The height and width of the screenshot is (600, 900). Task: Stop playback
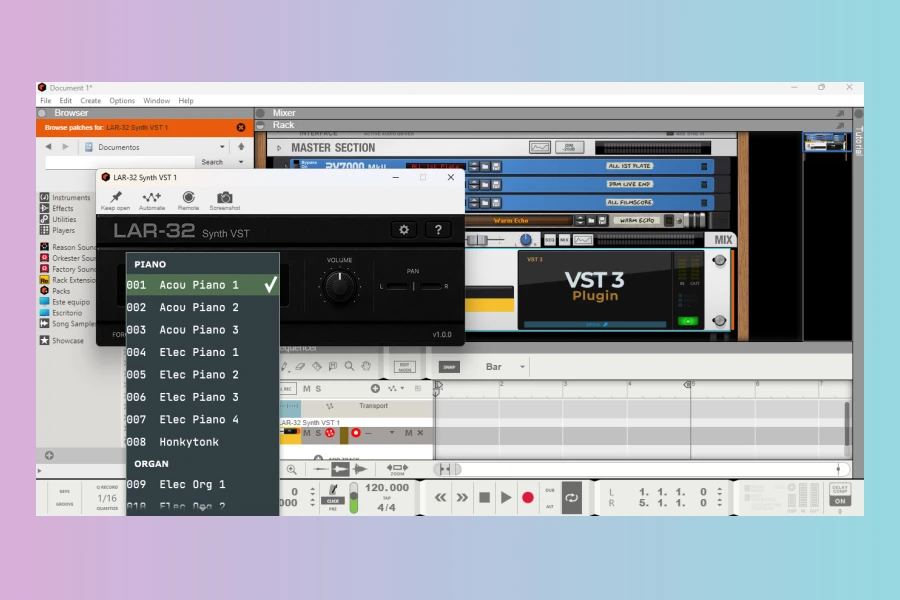pos(484,498)
